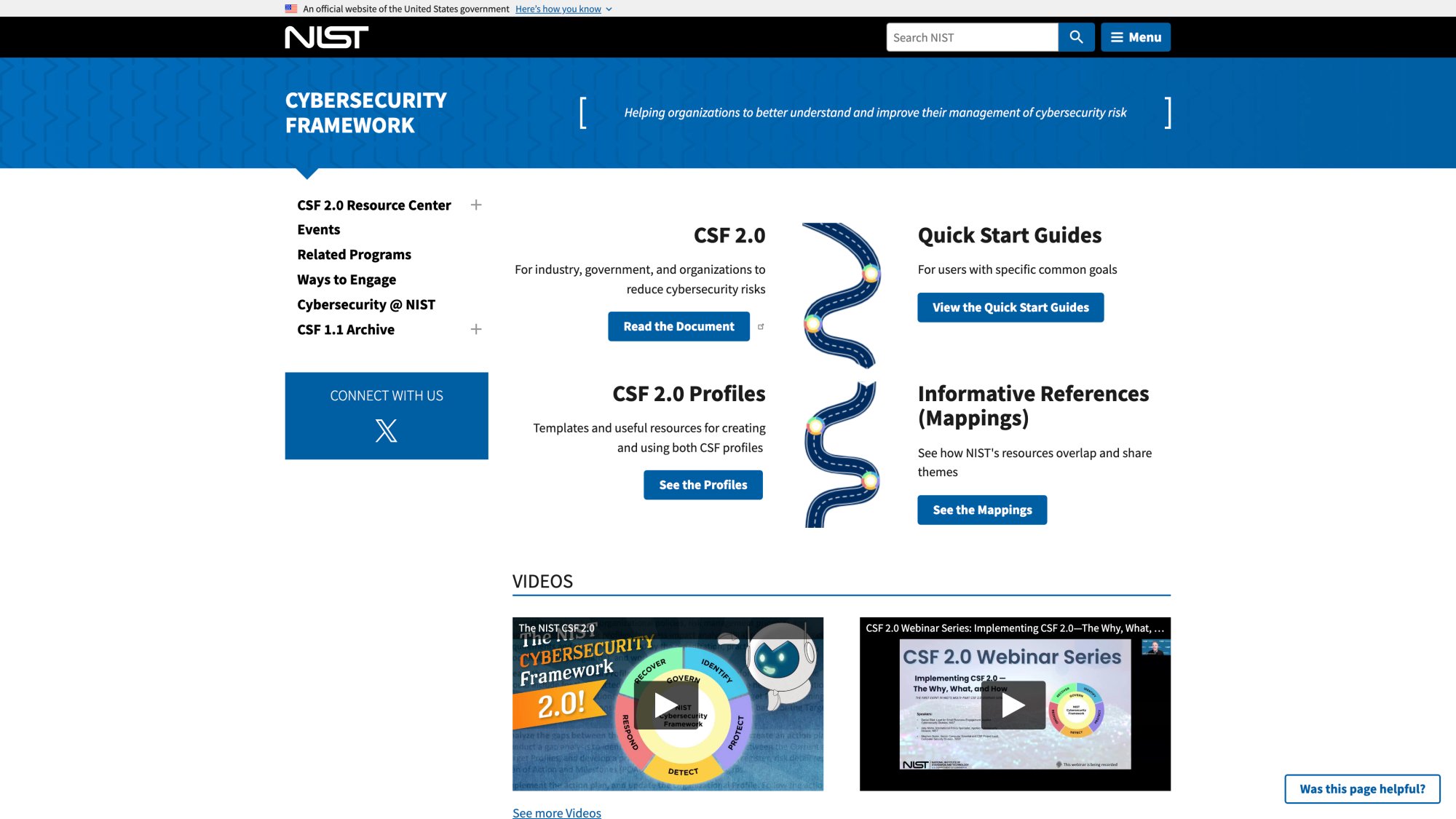Expand the CSF 2.0 Resource Center section
Viewport: 1456px width, 819px height.
(476, 205)
